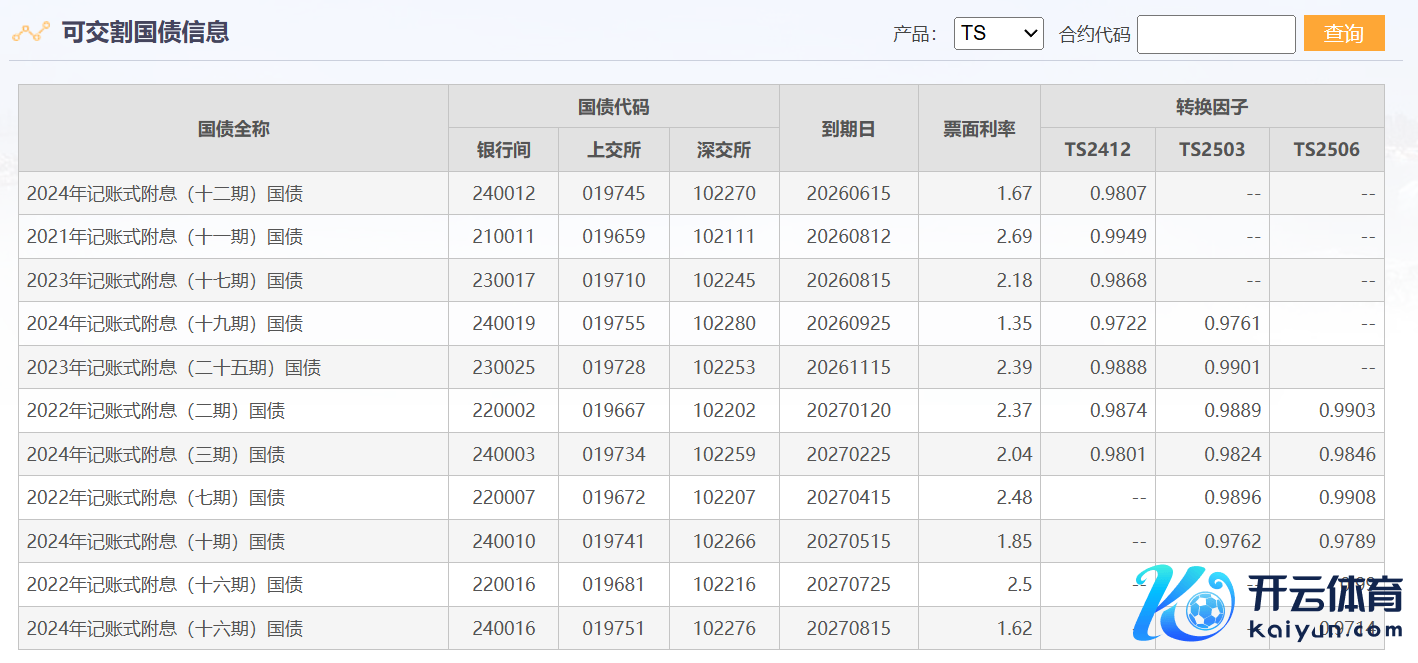Click the 合约代码 text input box
1418x663 pixels.
(x=1215, y=34)
